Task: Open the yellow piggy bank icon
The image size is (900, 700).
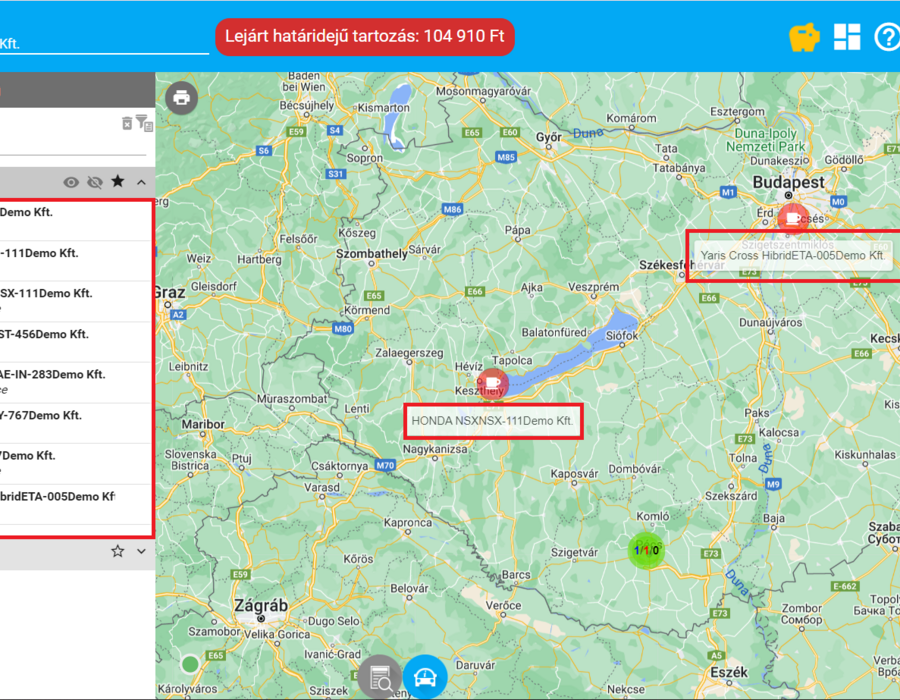Action: coord(804,37)
